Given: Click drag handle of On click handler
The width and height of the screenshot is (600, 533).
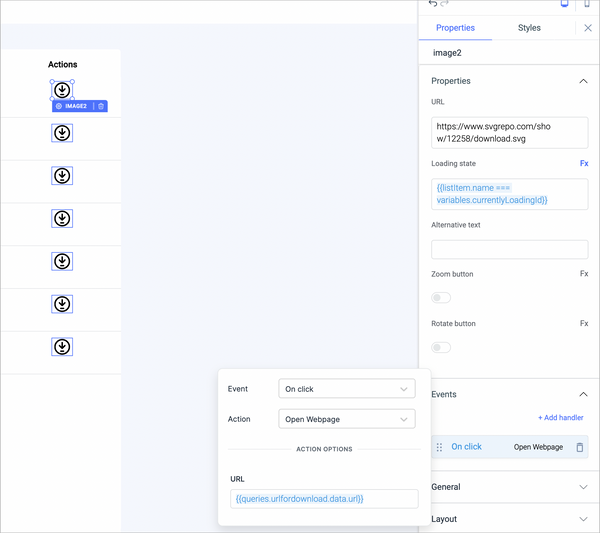Looking at the screenshot, I should 439,447.
